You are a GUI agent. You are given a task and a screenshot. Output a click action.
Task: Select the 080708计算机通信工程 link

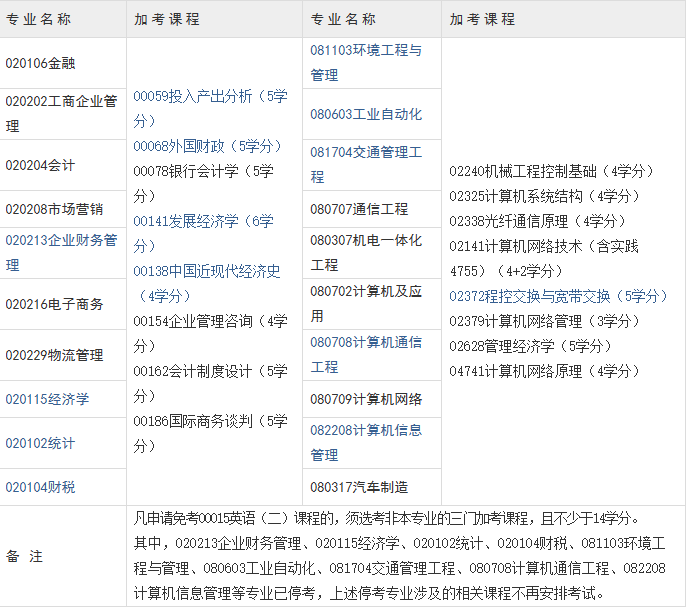[x=366, y=342]
